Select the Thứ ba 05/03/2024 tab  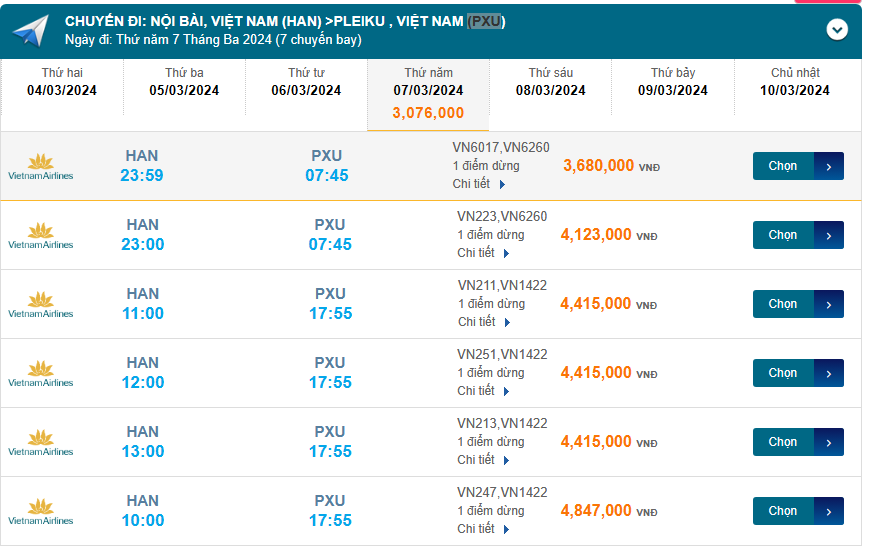pyautogui.click(x=184, y=82)
